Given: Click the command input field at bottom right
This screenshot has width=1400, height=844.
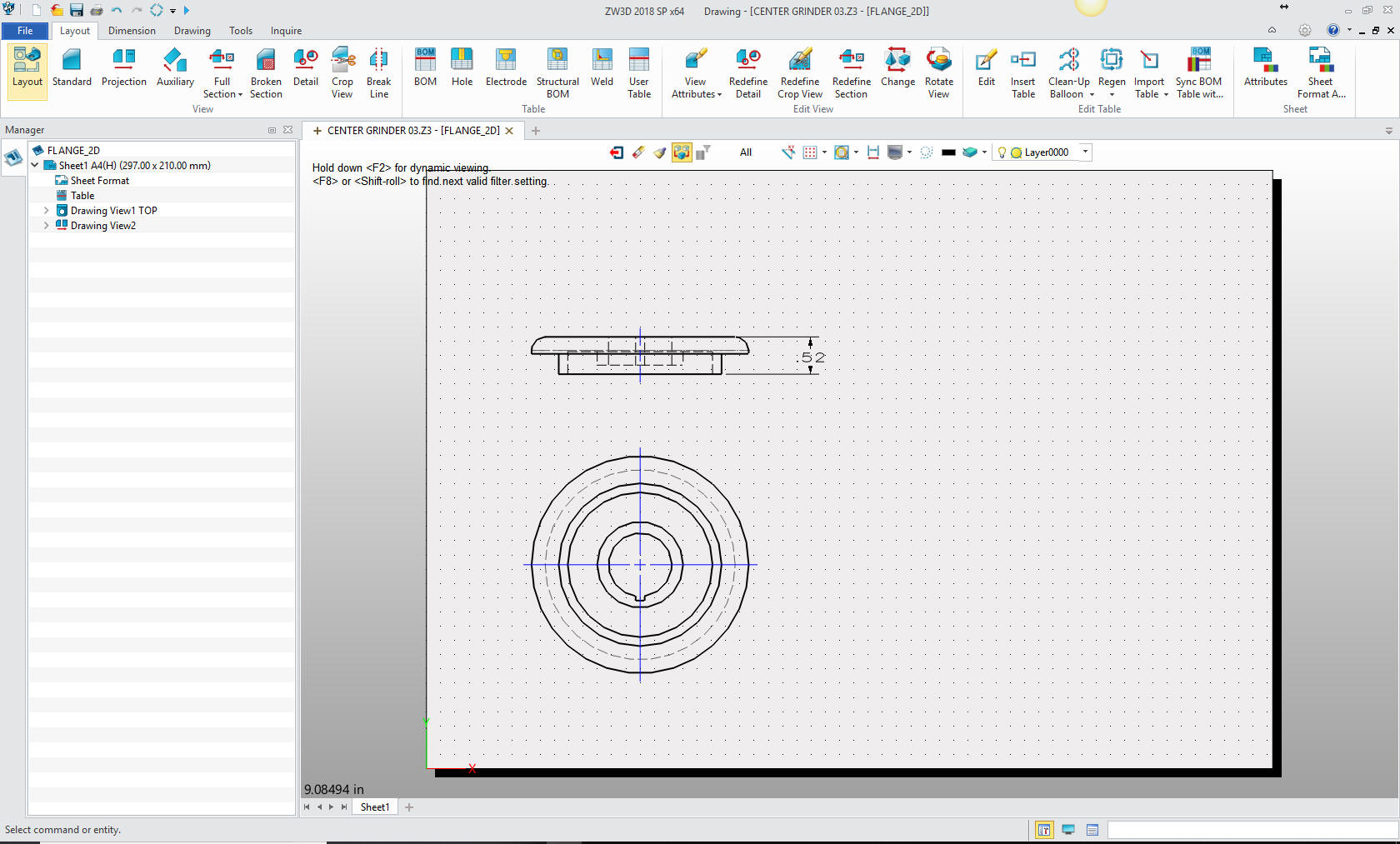Looking at the screenshot, I should coord(1252,830).
